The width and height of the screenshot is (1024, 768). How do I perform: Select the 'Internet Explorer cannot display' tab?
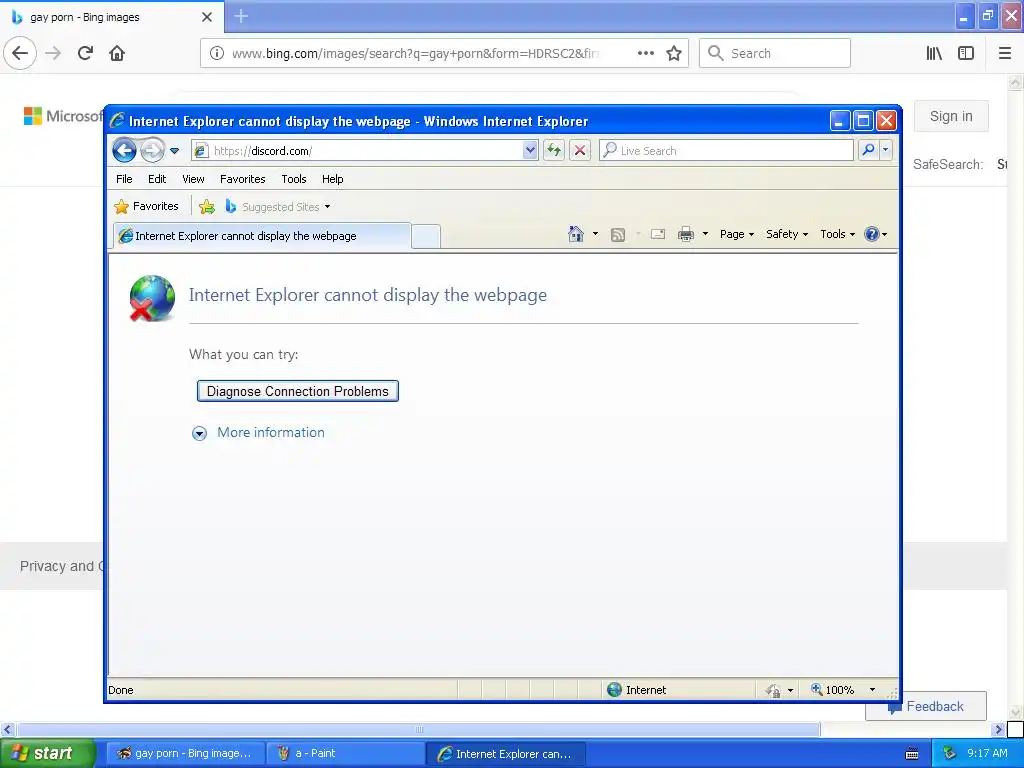click(263, 236)
